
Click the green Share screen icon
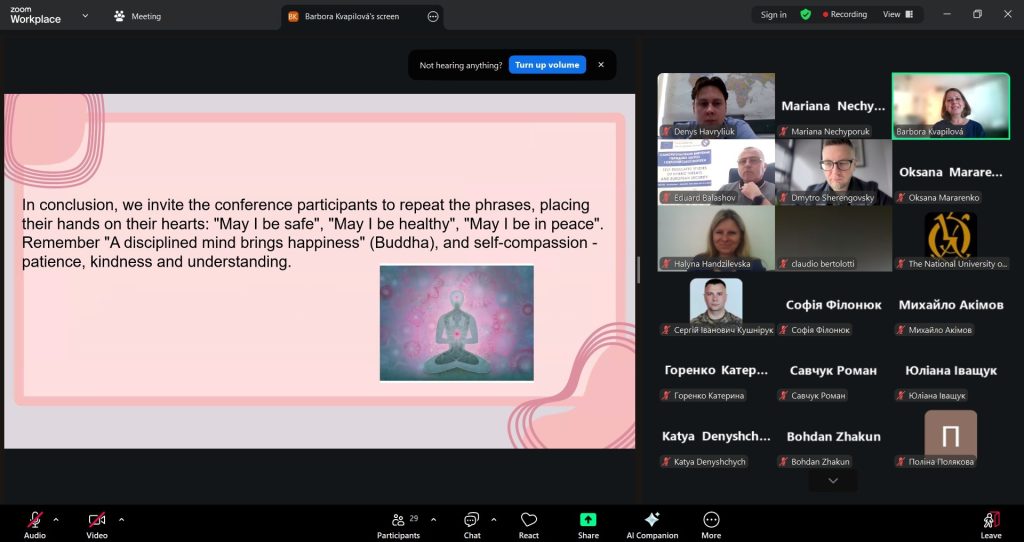pos(588,520)
